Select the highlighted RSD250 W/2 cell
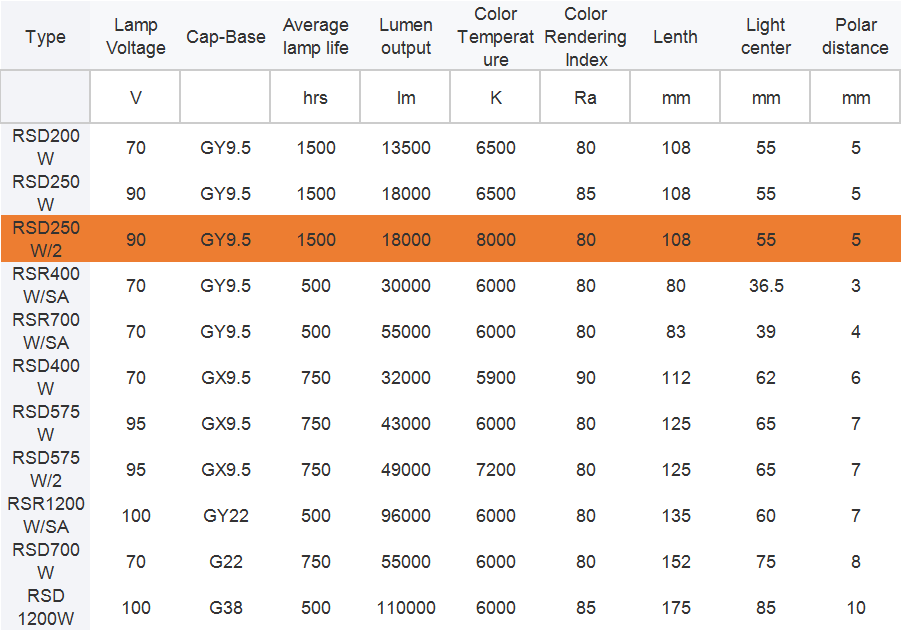The image size is (901, 630). [45, 239]
